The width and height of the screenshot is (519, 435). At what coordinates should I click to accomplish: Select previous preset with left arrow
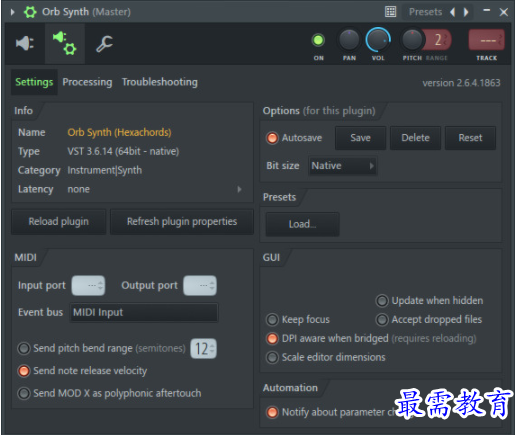[453, 12]
